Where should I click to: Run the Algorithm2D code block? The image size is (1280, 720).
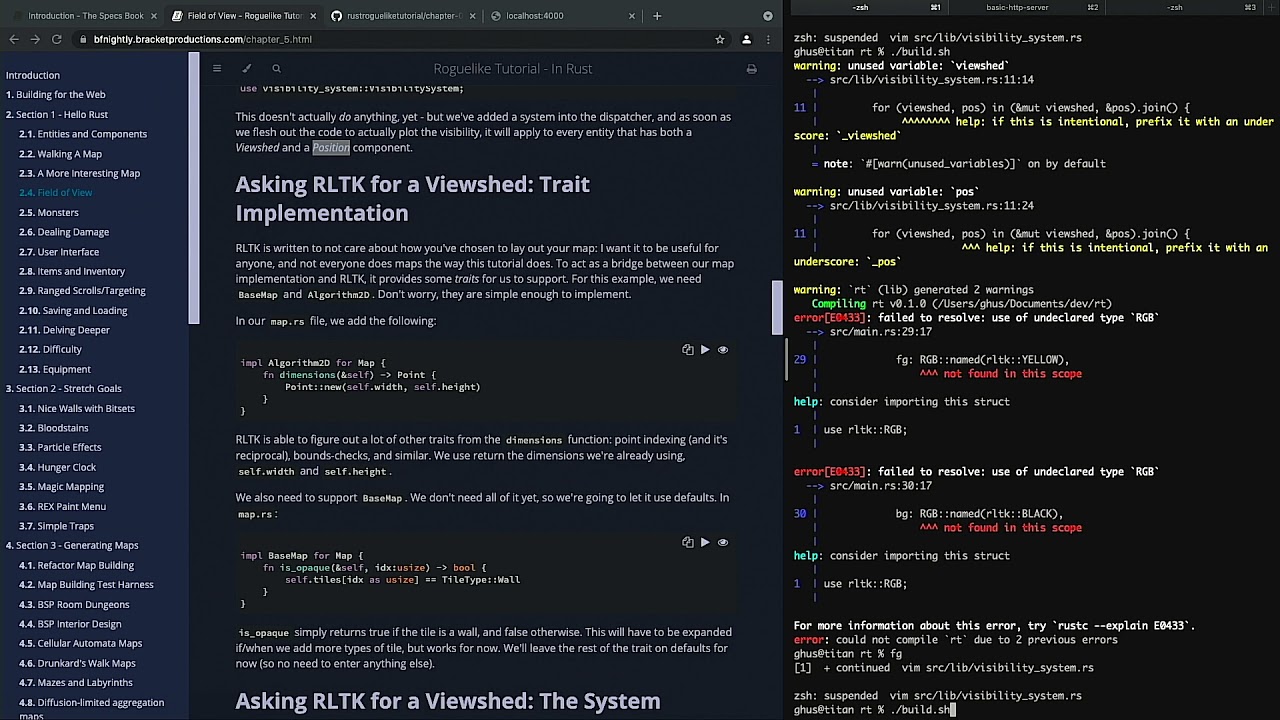[705, 350]
